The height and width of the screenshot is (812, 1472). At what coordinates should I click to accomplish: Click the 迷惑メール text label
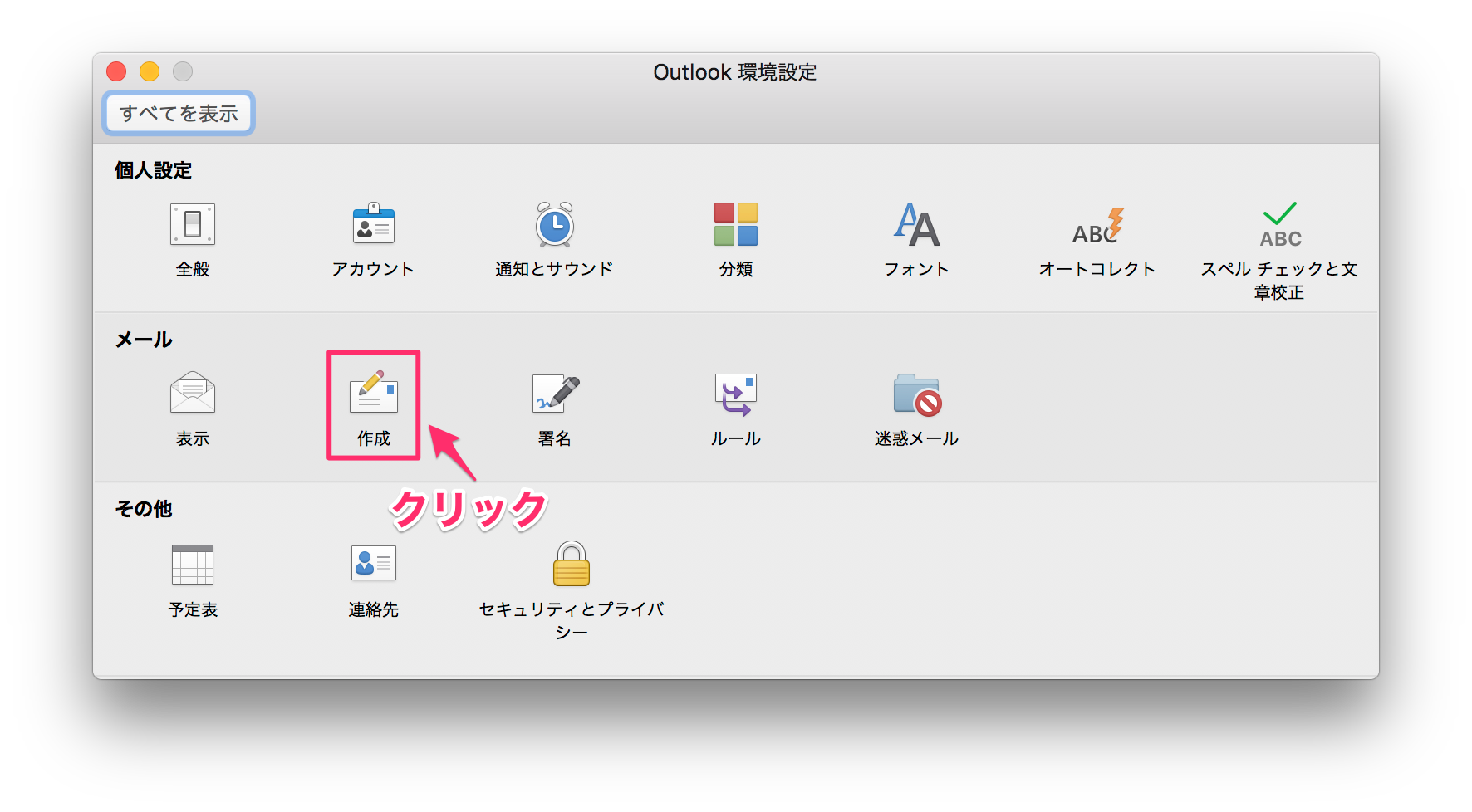(x=917, y=438)
